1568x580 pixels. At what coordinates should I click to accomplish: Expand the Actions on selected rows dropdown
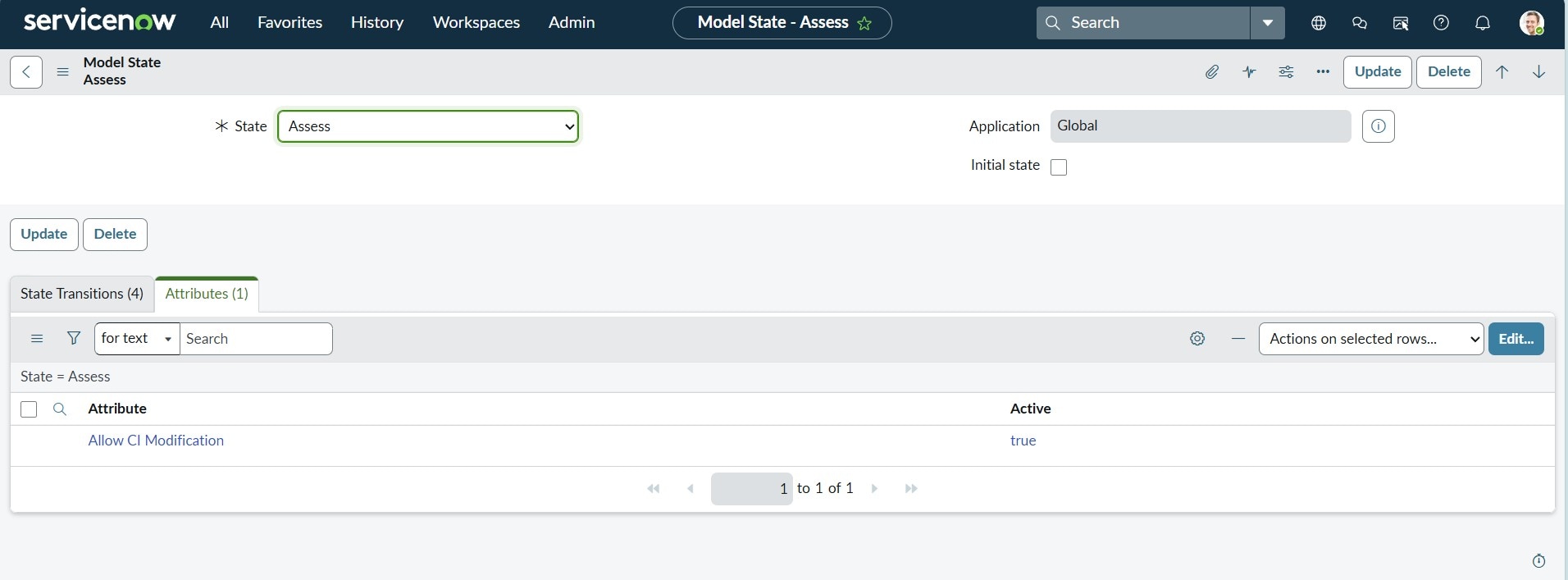pos(1370,339)
